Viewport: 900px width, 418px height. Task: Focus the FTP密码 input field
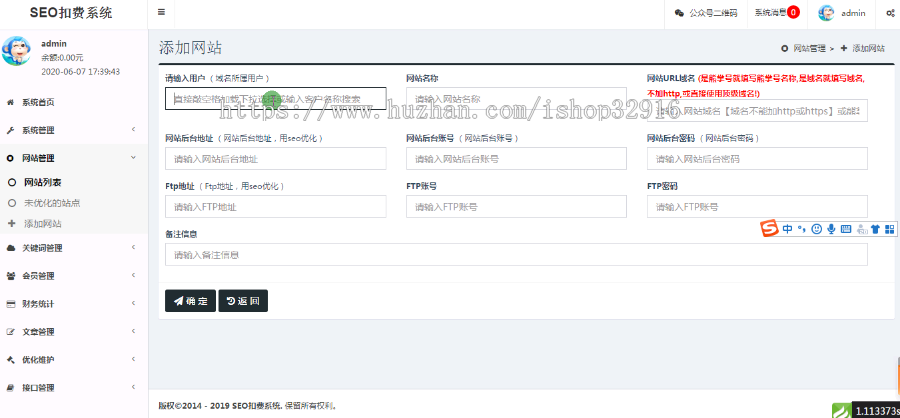click(x=757, y=207)
